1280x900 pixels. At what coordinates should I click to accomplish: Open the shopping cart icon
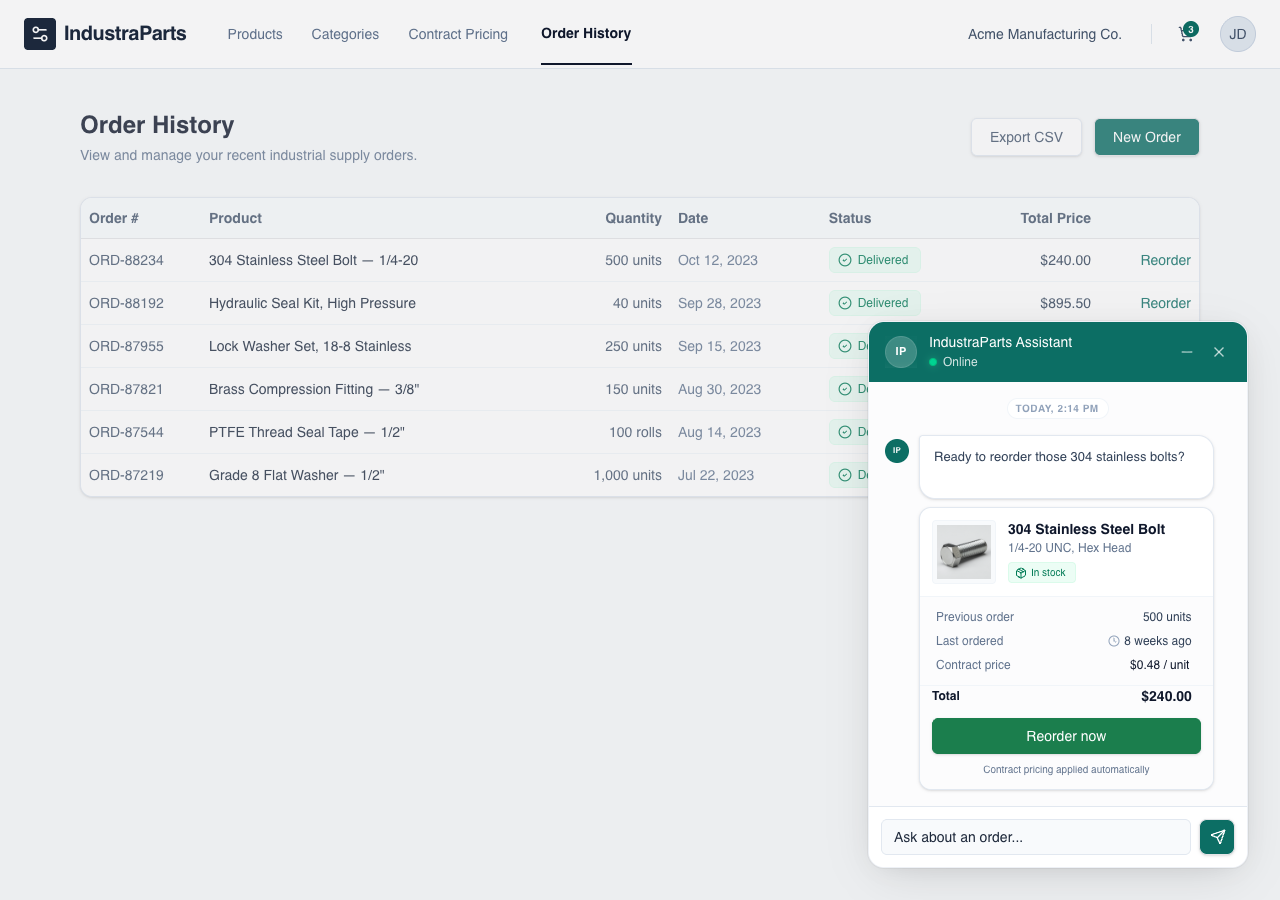tap(1186, 34)
